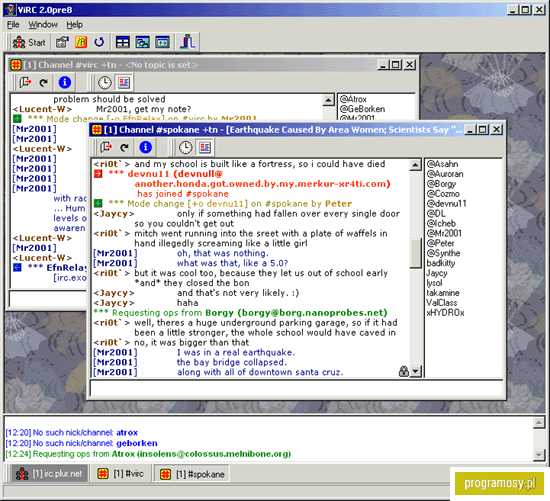
Task: Open the File menu
Action: click(13, 25)
